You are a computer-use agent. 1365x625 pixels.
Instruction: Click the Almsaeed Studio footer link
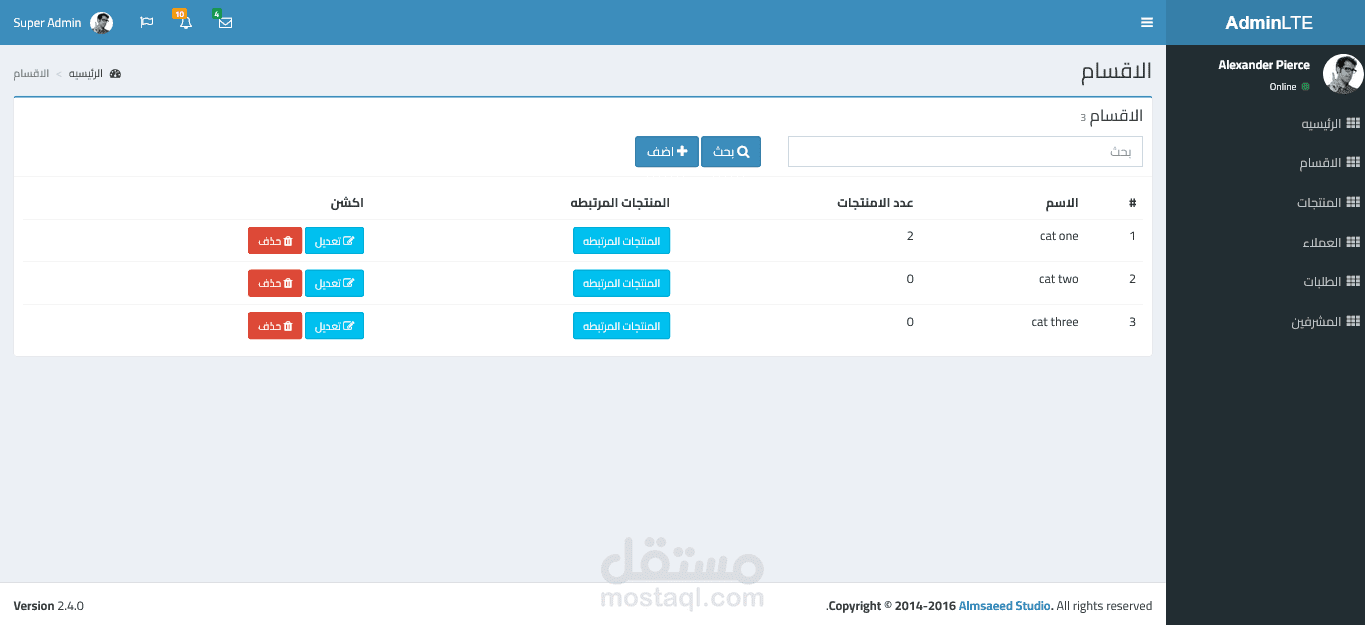(1004, 606)
